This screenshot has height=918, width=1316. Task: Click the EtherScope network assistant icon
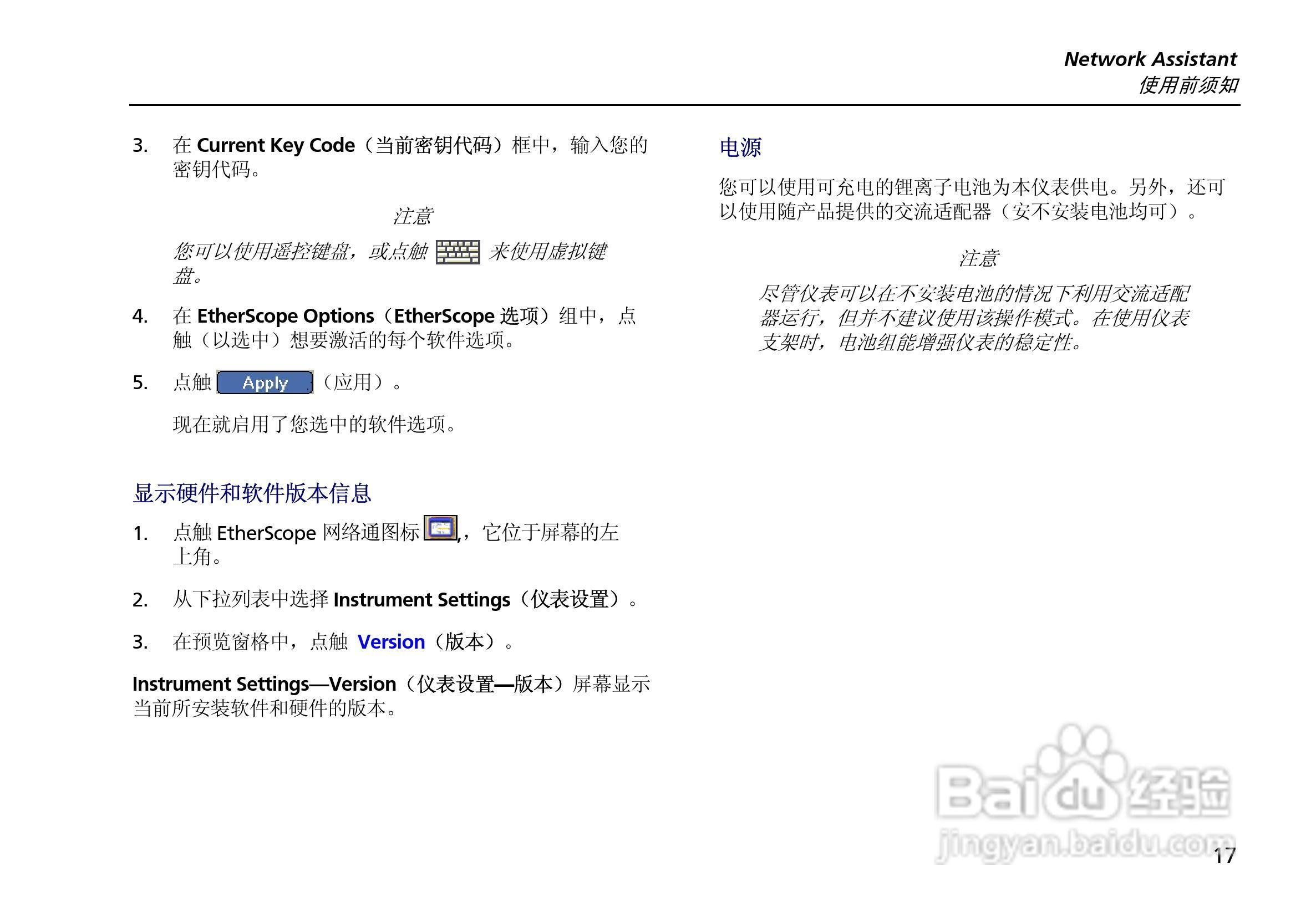pyautogui.click(x=440, y=528)
